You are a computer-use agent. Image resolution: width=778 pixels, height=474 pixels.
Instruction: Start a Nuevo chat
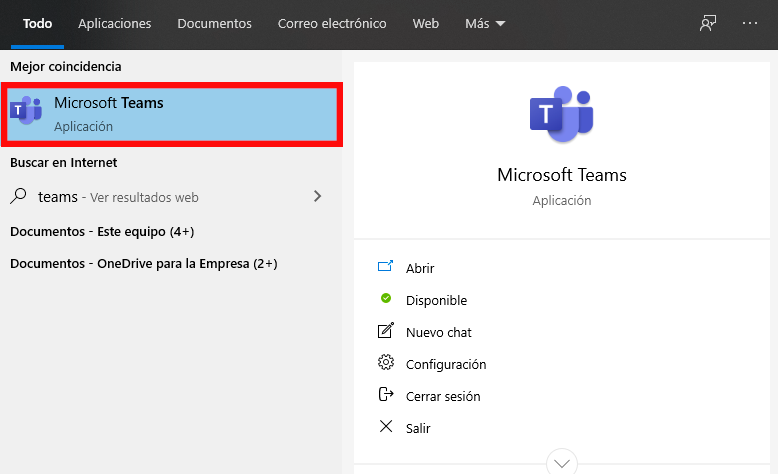pyautogui.click(x=439, y=333)
